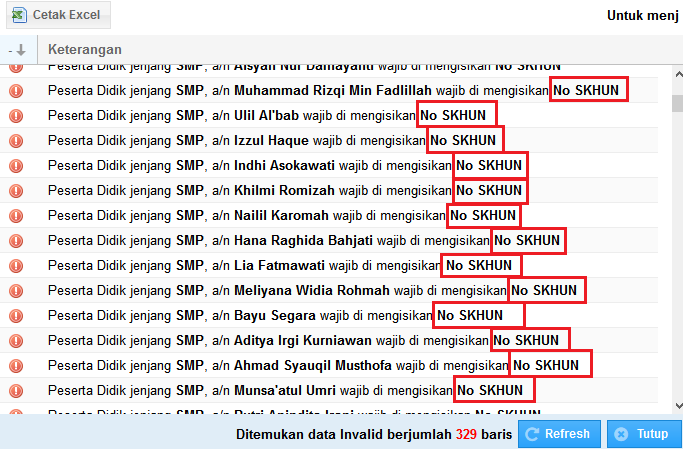Click error icon next to Ulil Al'bab
Screen dimensions: 683x449
click(16, 115)
